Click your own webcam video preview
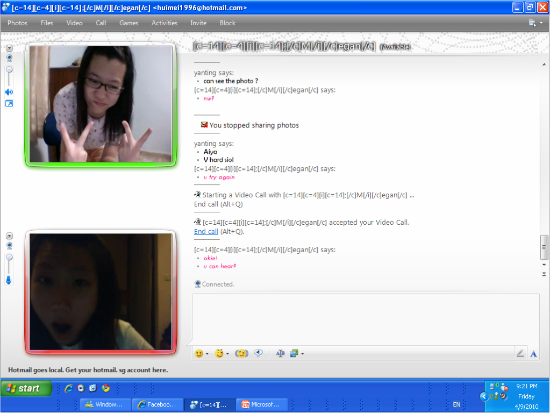 coord(101,292)
